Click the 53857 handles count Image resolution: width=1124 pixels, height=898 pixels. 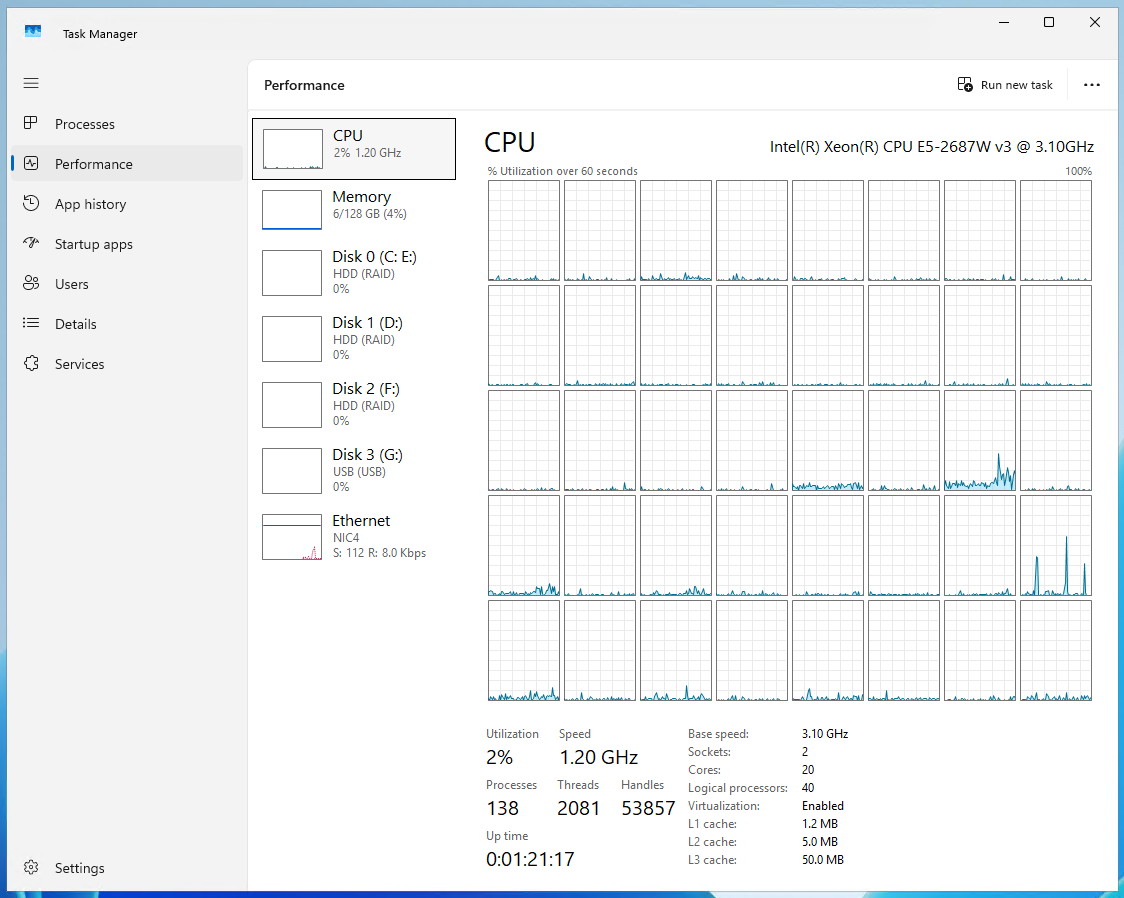point(648,808)
